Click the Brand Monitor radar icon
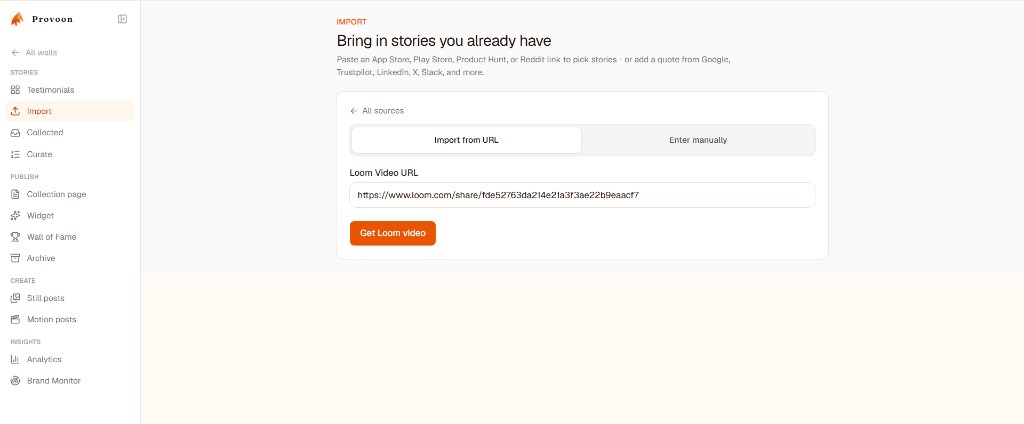This screenshot has height=424, width=1024. [x=16, y=381]
